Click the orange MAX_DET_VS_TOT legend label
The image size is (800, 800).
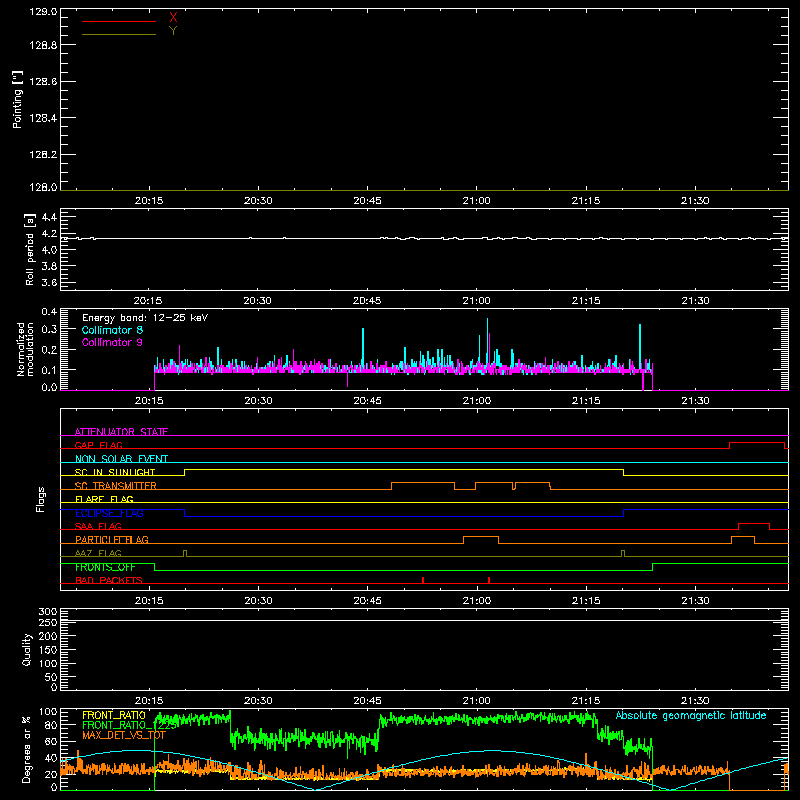(x=124, y=735)
